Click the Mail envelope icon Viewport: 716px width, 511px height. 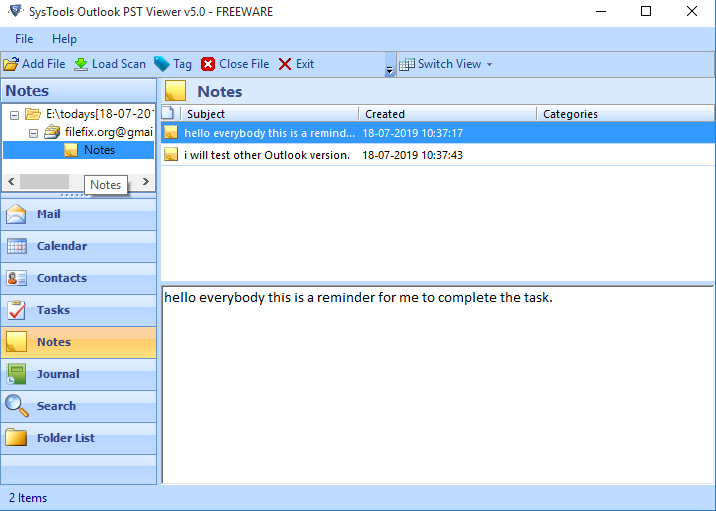pos(16,214)
